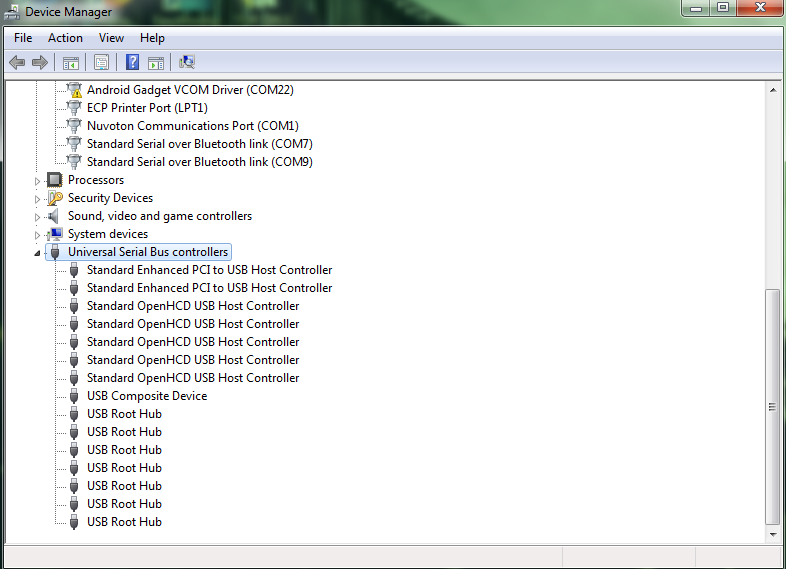Image resolution: width=786 pixels, height=569 pixels.
Task: Open the Action menu
Action: point(65,38)
